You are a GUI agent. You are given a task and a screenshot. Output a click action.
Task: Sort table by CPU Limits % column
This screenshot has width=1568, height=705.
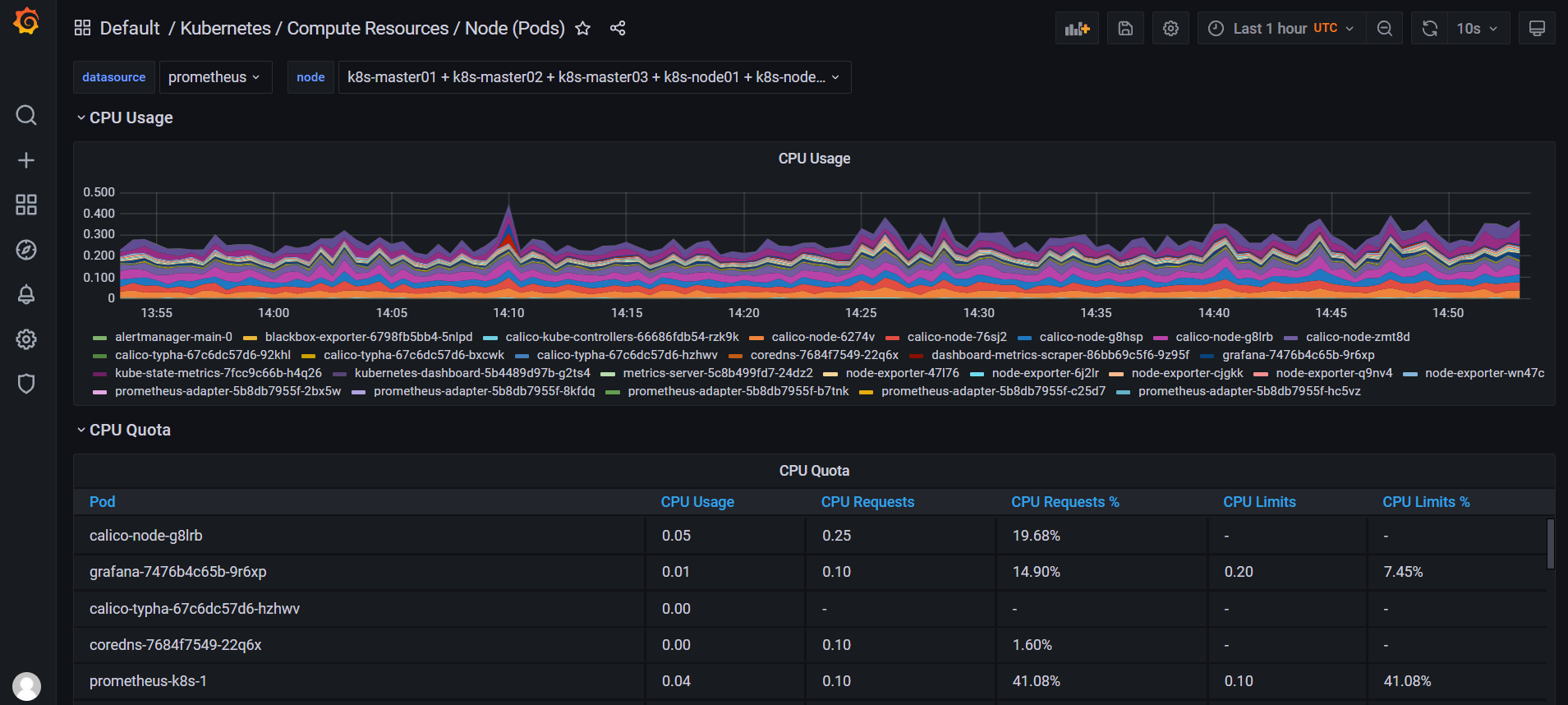(x=1426, y=502)
